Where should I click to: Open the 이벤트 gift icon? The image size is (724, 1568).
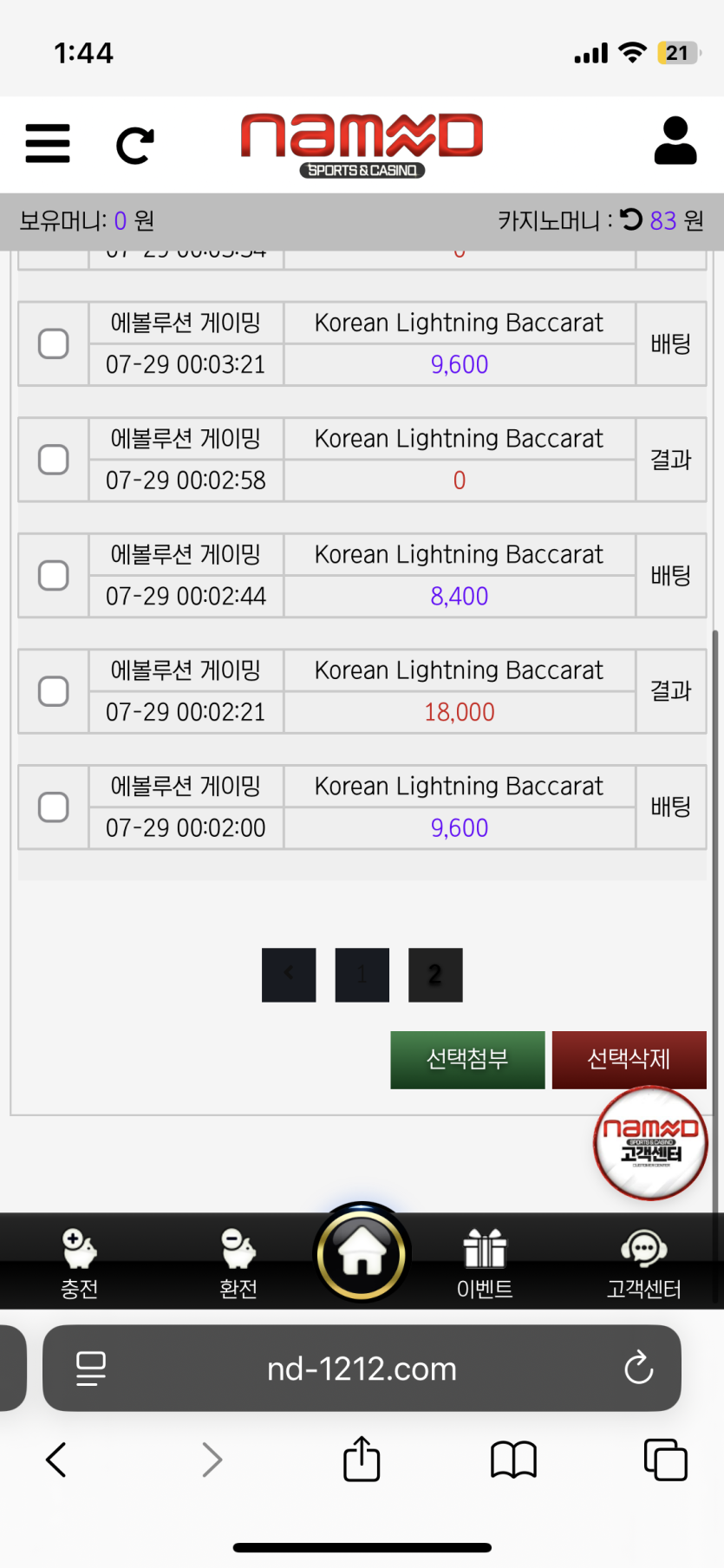pyautogui.click(x=485, y=1263)
